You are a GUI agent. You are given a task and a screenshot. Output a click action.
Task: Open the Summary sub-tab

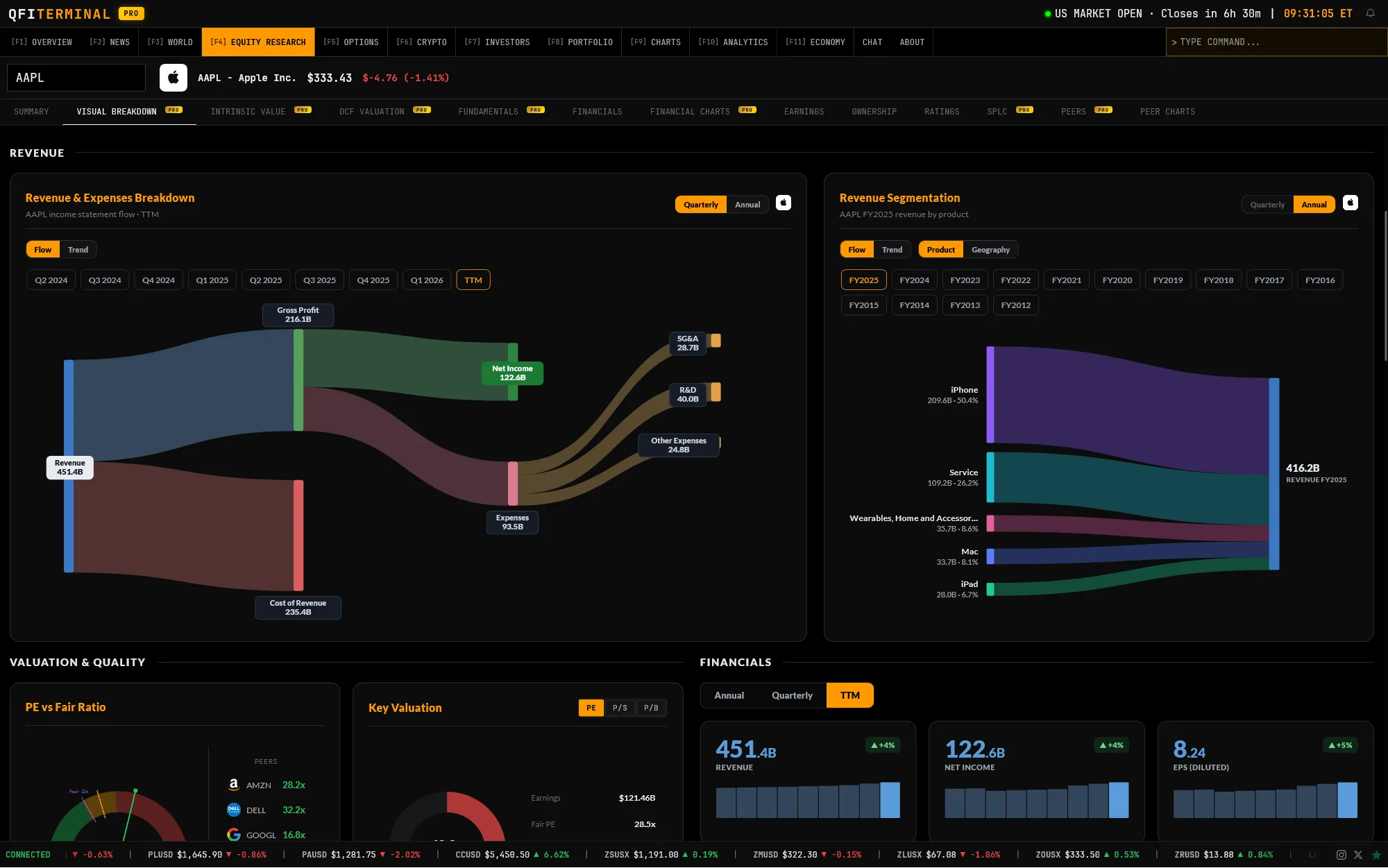(x=31, y=112)
